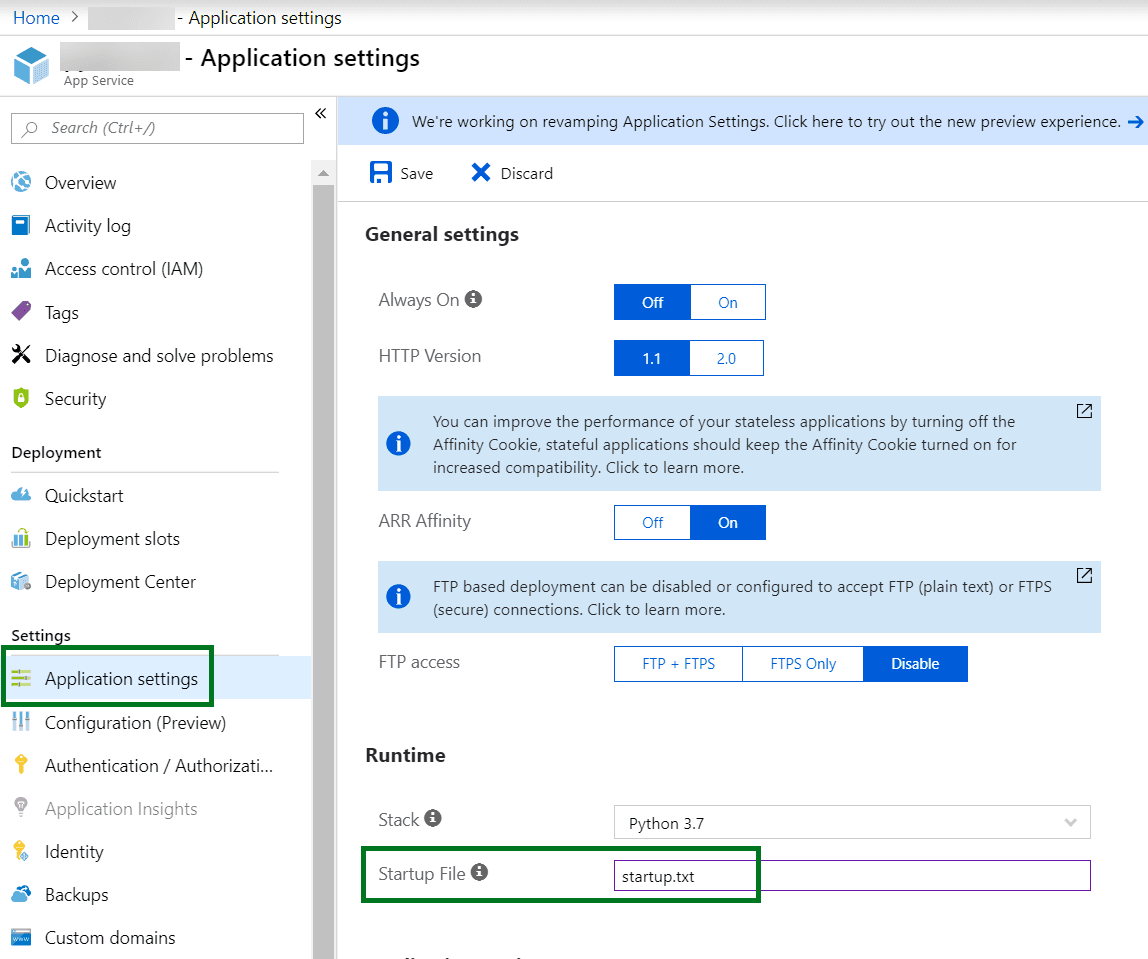Screen dimensions: 1148x959
Task: Click the Deployment Center icon
Action: point(21,581)
